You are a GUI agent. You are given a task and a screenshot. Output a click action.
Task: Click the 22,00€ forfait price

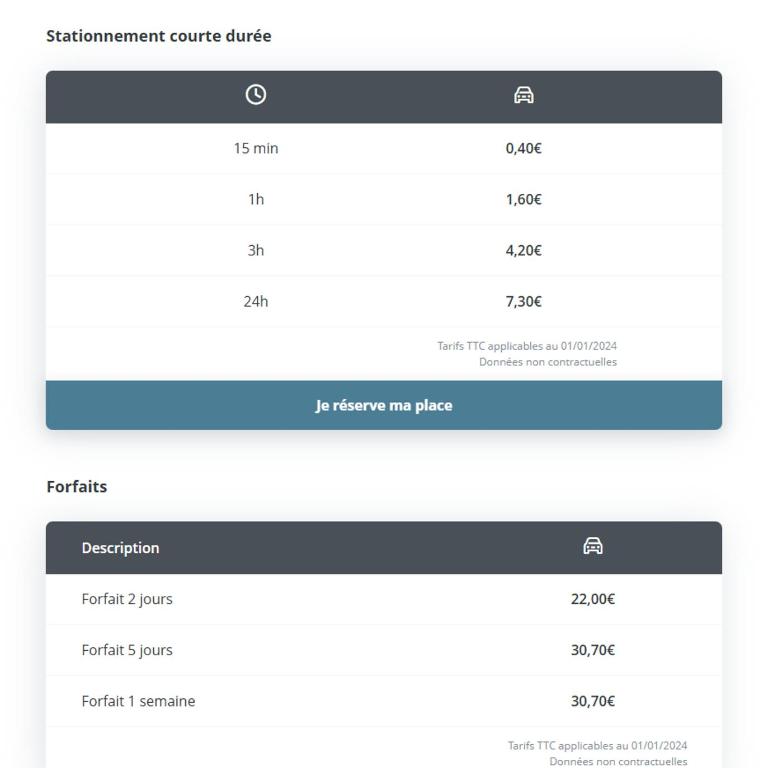tap(593, 599)
